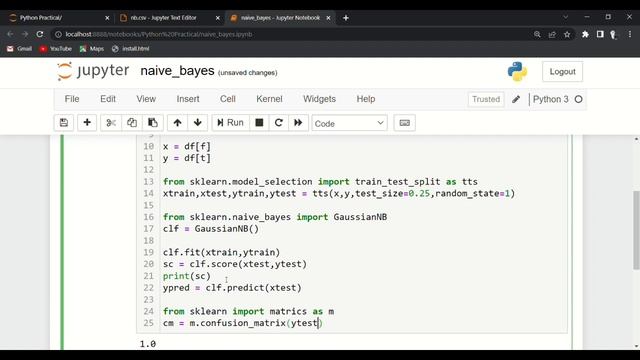
Task: Click the Python 3 kernel name
Action: (x=551, y=99)
